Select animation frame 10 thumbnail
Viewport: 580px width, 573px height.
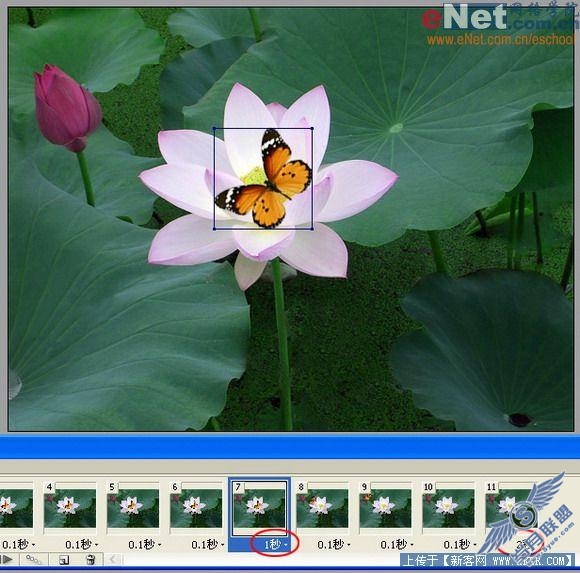448,508
